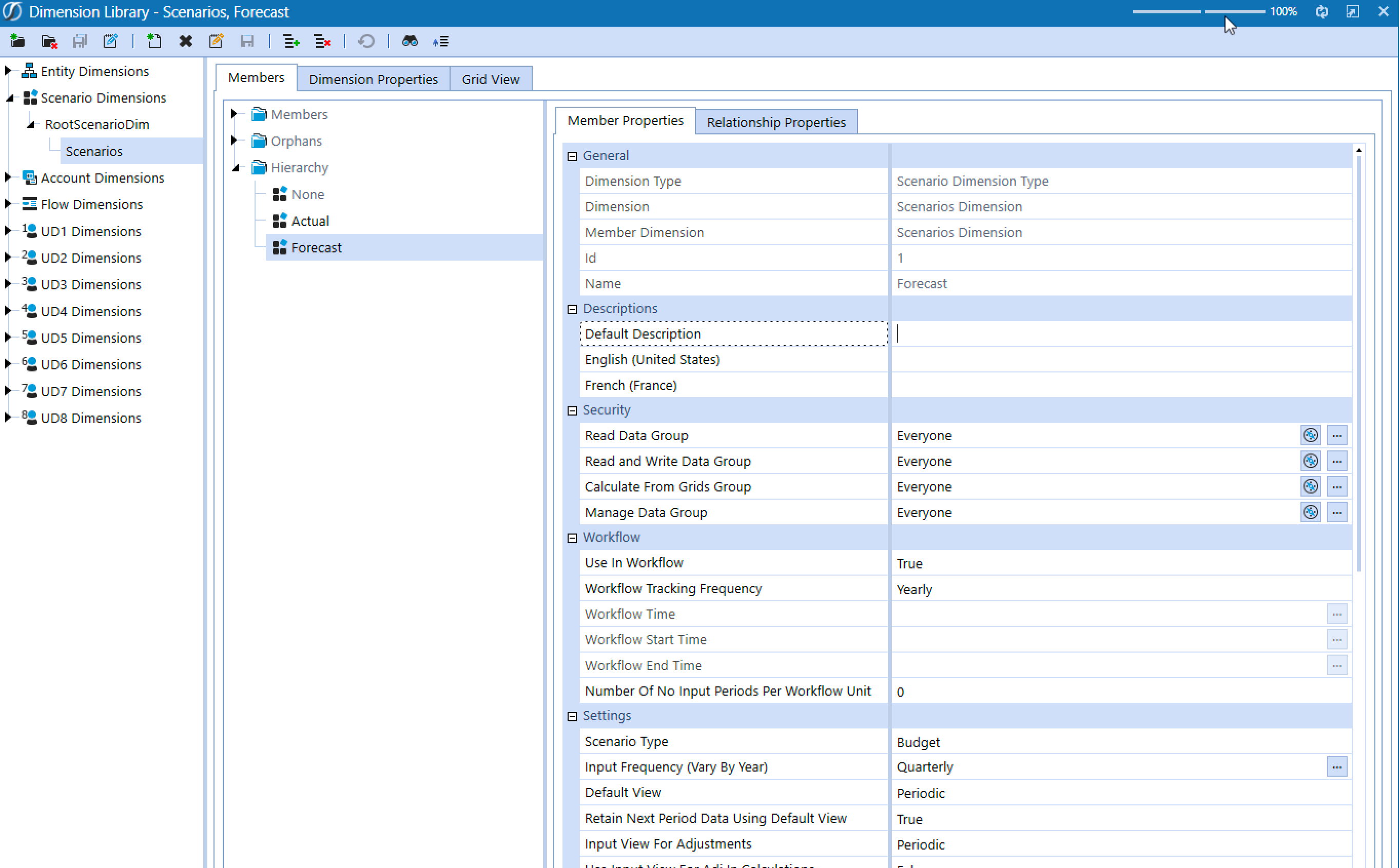Collapse Scenario Dimensions tree node
Screen dimensions: 1400x868
coord(9,98)
